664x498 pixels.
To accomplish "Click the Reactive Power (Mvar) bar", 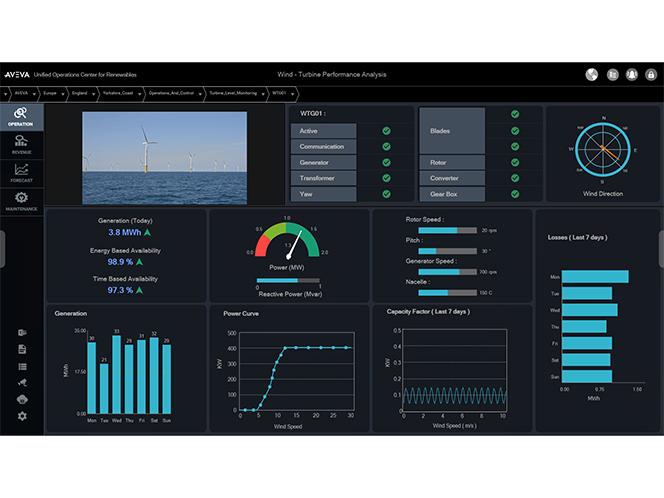I will [288, 280].
